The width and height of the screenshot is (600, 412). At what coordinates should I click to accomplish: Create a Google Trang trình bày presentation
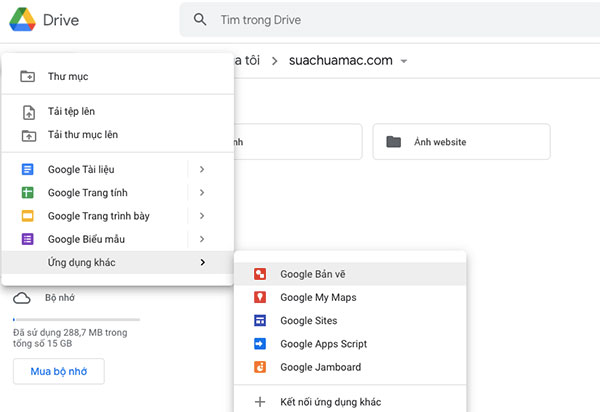[x=95, y=216]
